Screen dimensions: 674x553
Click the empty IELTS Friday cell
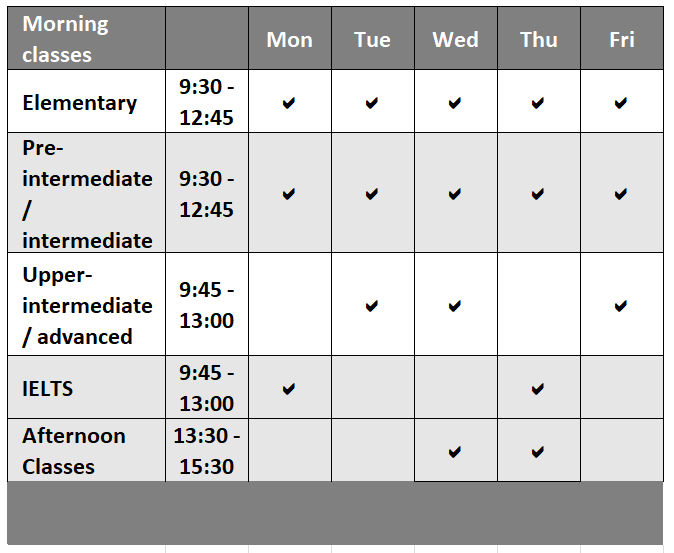click(622, 388)
